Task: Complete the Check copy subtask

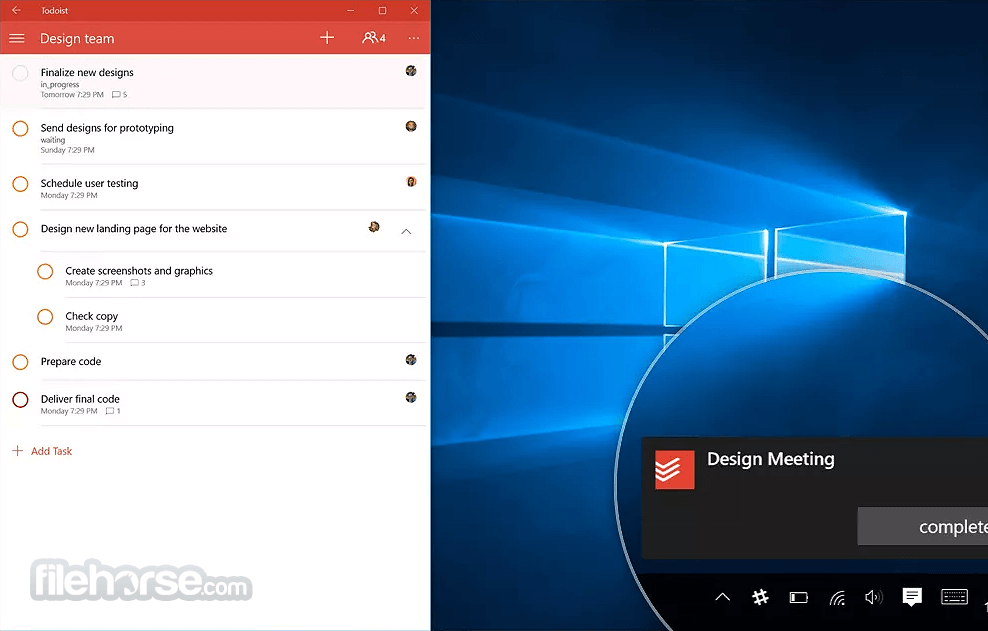Action: tap(45, 316)
